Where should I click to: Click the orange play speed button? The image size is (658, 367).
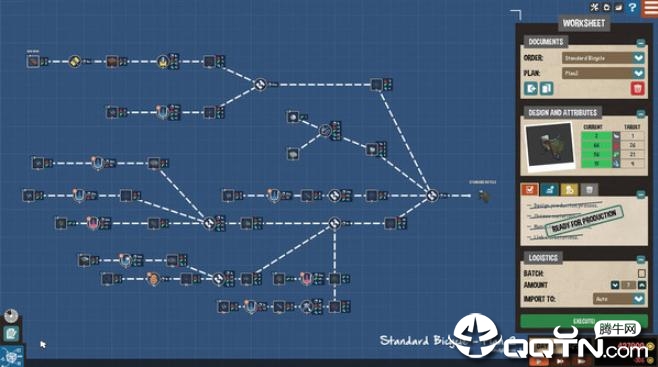[x=539, y=361]
